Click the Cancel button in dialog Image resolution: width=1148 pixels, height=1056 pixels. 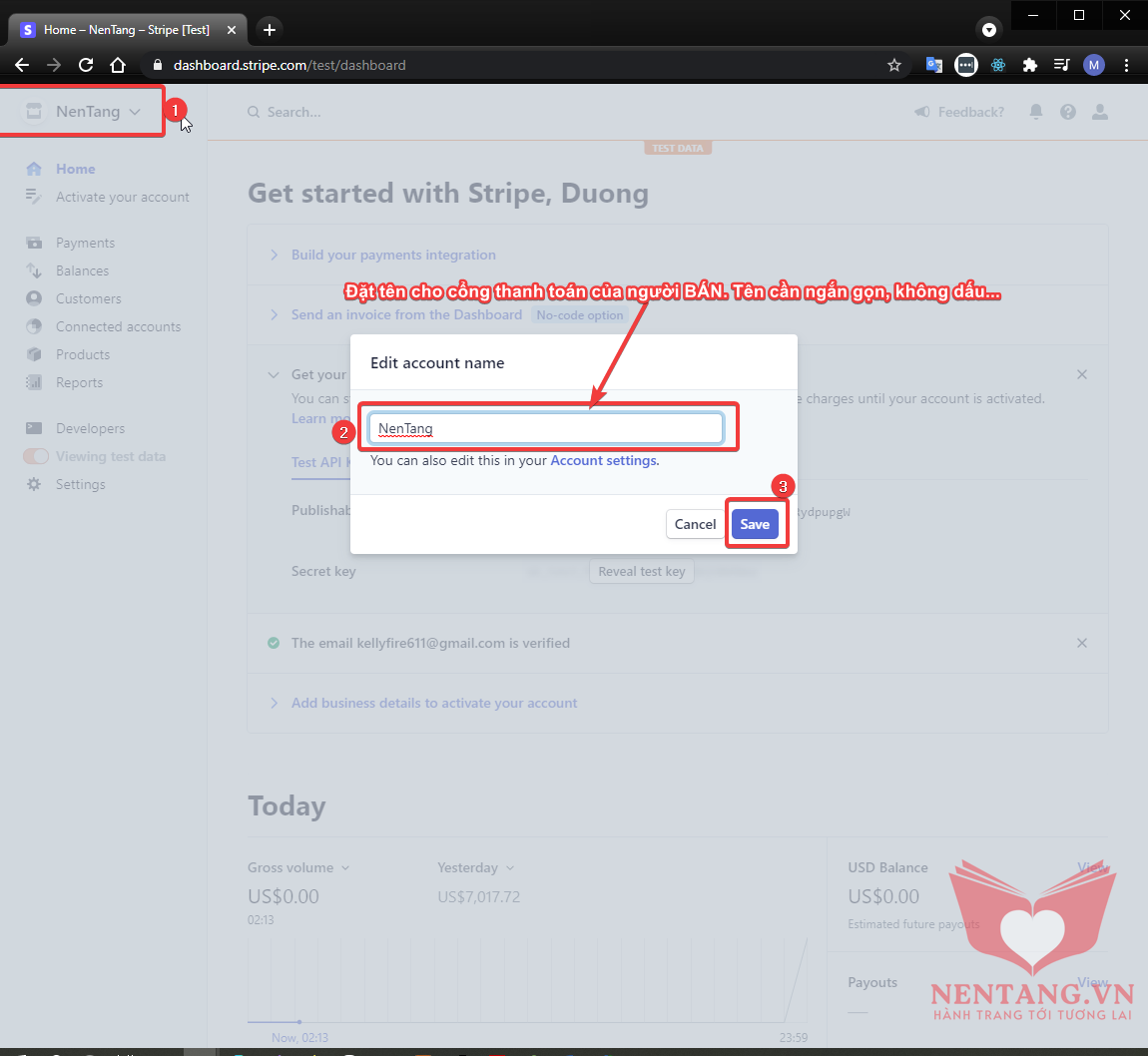(x=695, y=524)
